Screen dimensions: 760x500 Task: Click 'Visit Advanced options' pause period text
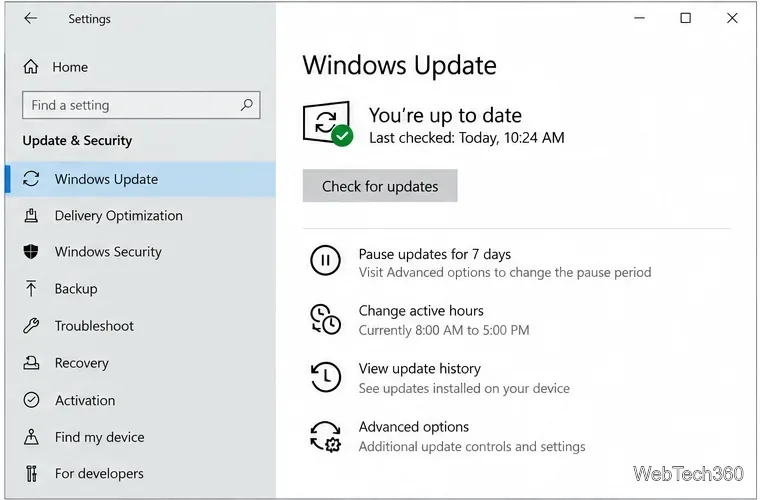click(505, 272)
